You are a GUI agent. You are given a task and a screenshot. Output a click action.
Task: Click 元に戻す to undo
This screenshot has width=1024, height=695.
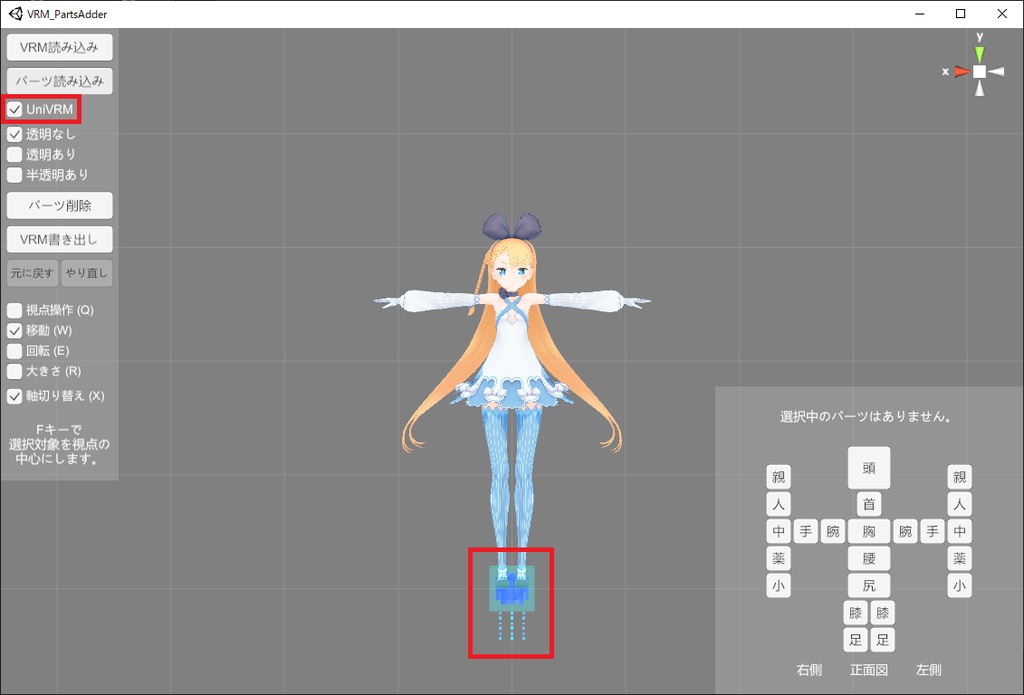point(31,272)
